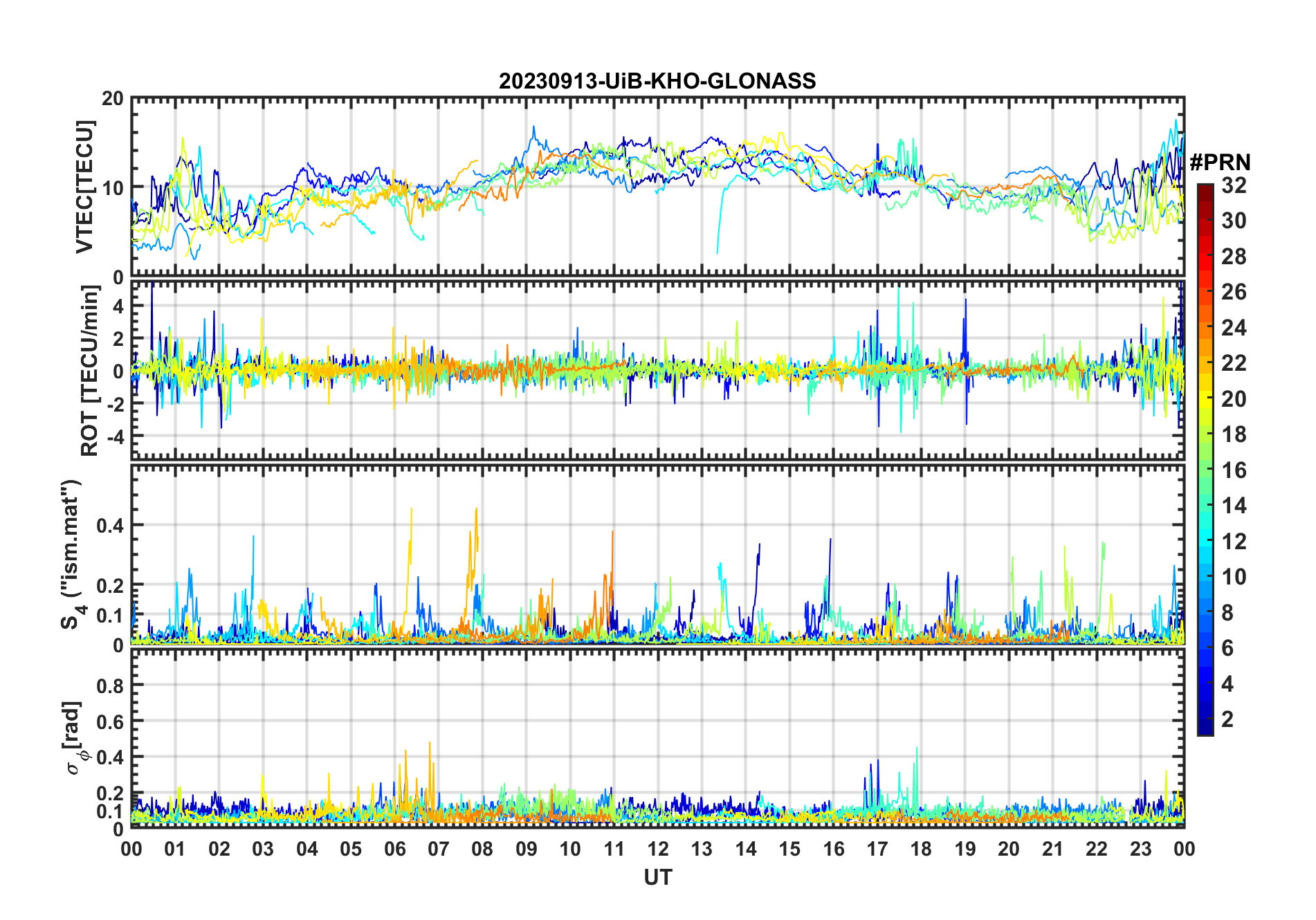Click the 6 label on PRN colorbar
The height and width of the screenshot is (920, 1316).
coord(1228,648)
